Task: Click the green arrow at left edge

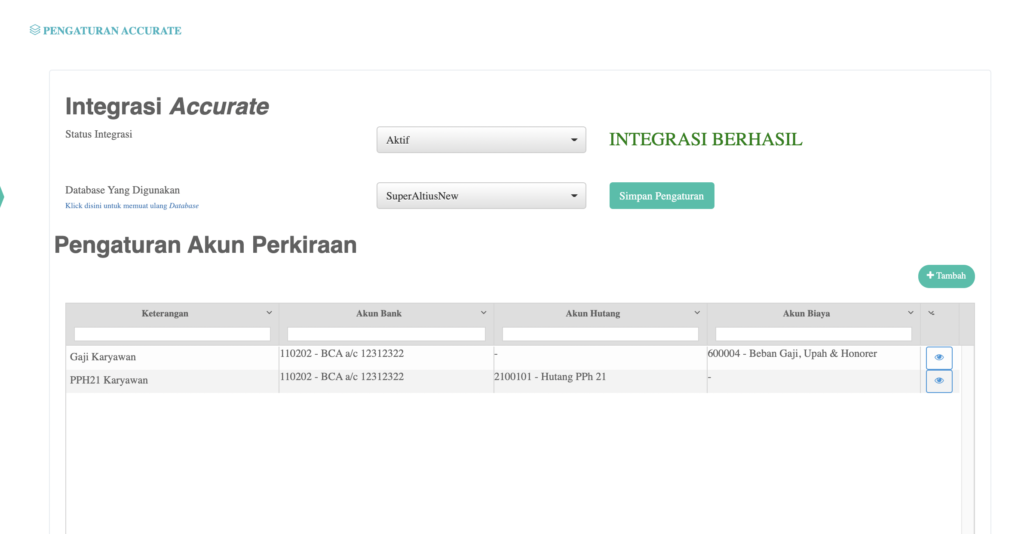Action: tap(2, 197)
